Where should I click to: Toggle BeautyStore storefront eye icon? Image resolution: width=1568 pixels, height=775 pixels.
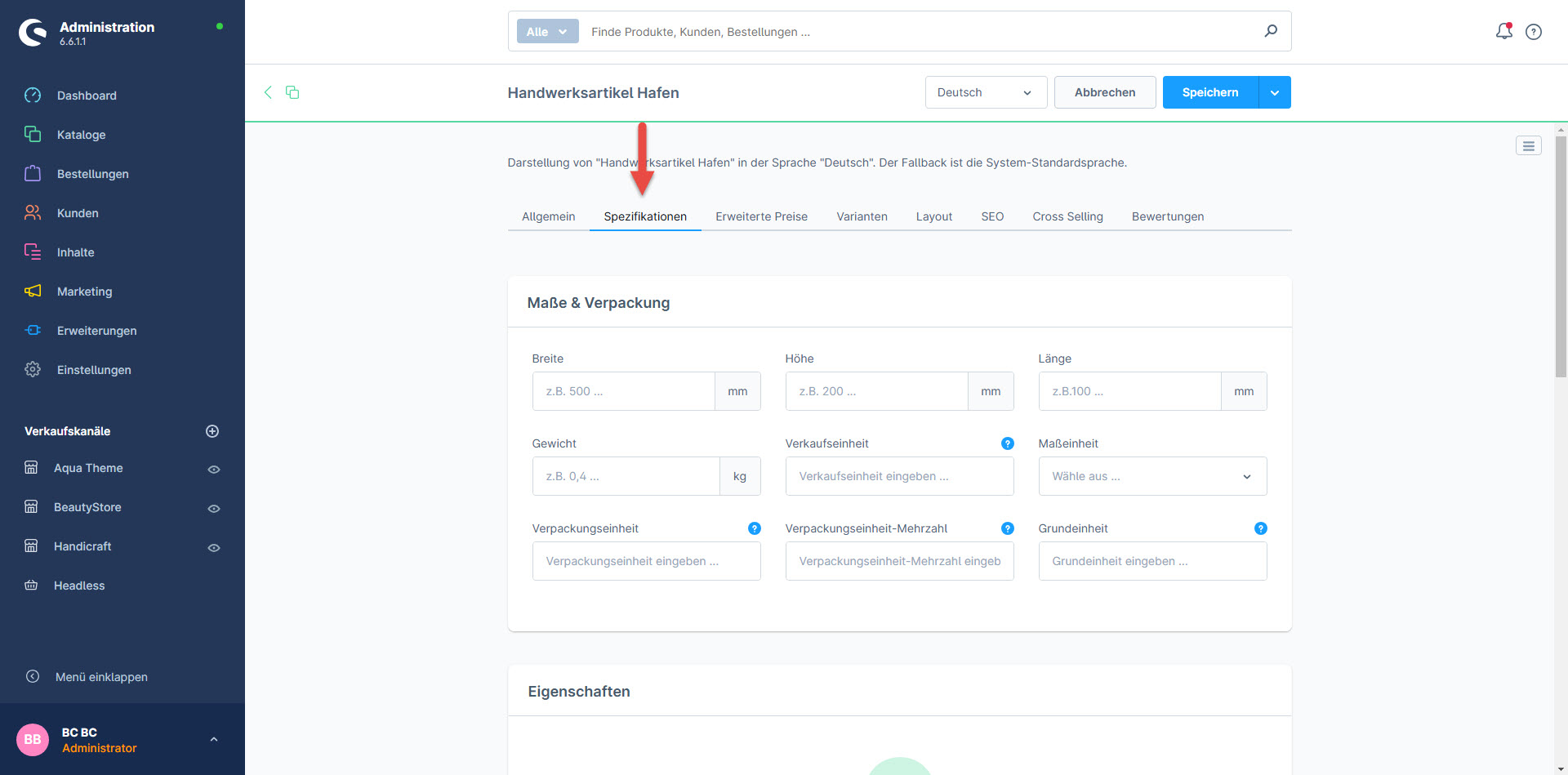pos(214,508)
